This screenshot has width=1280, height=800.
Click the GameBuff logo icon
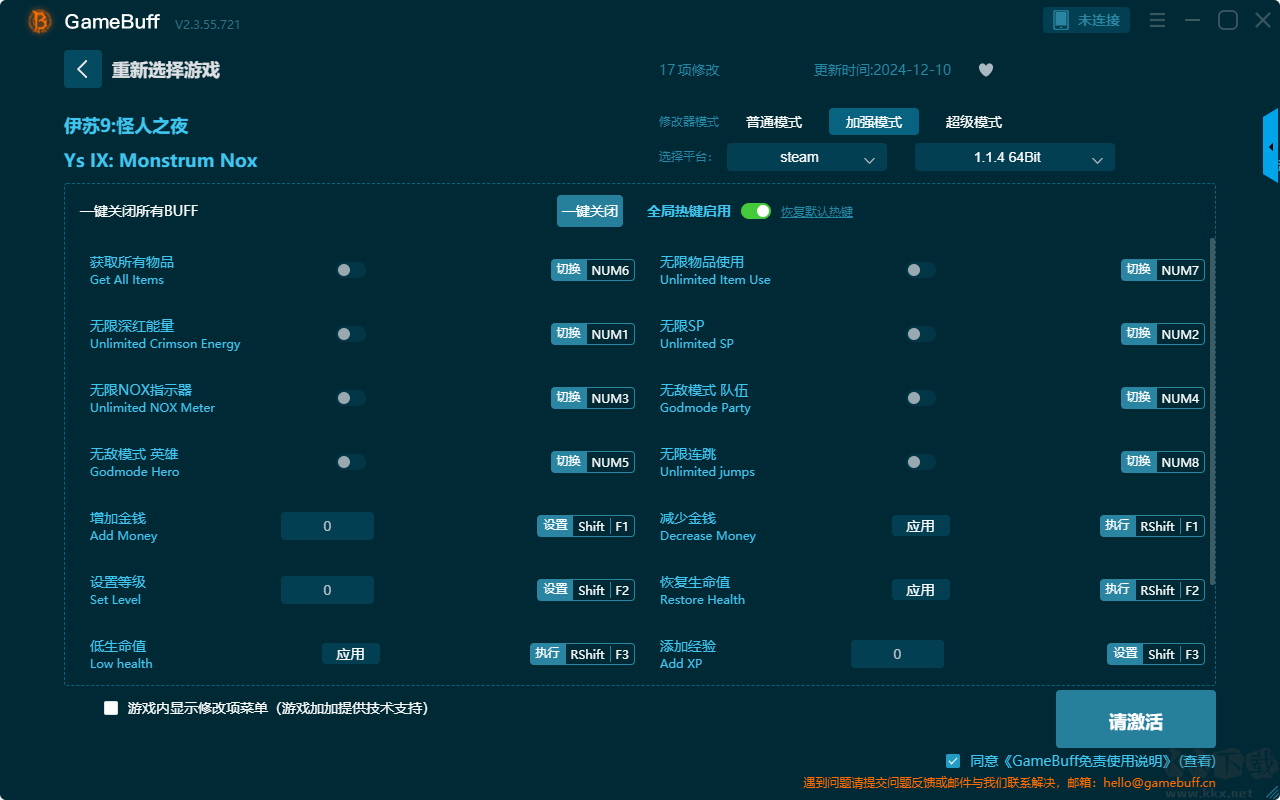coord(40,21)
